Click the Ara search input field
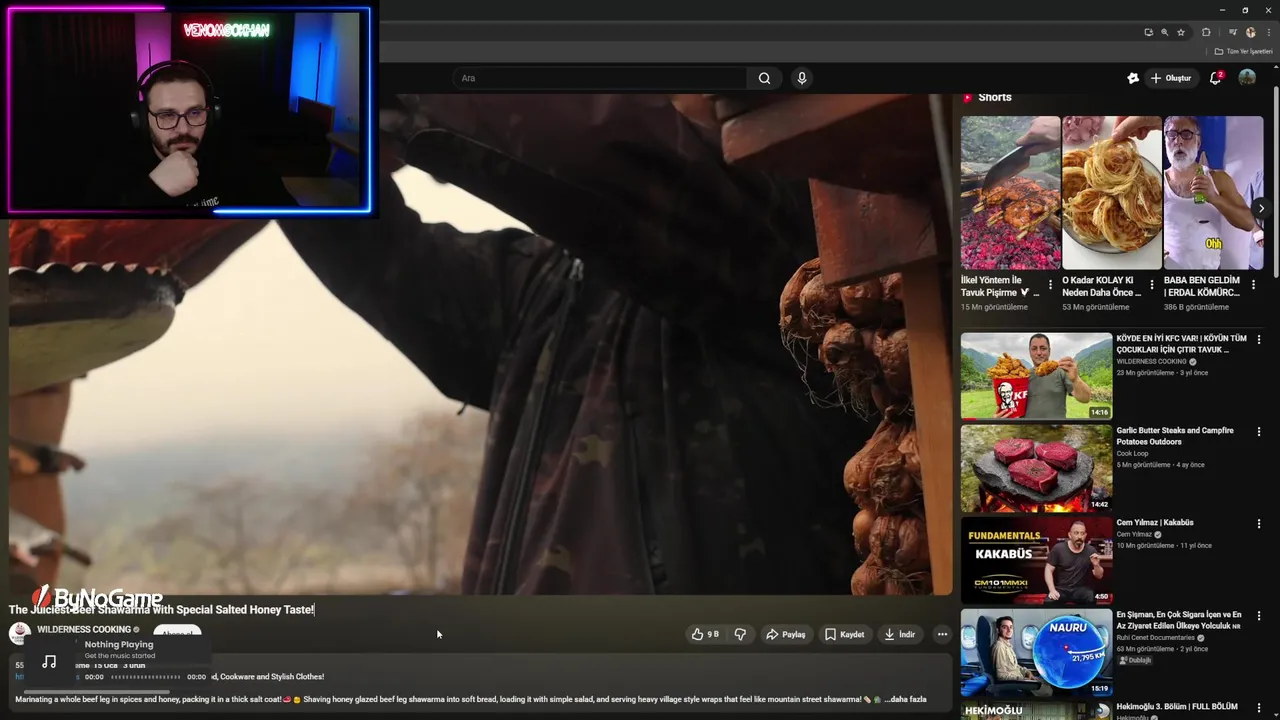 coord(600,78)
